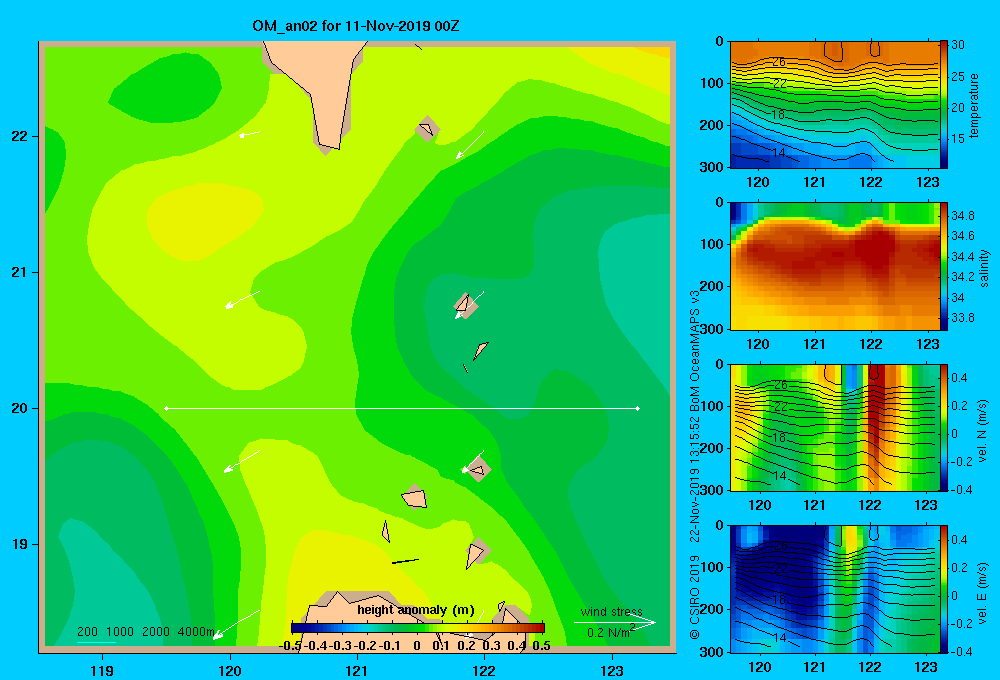Click the '30' tick on the temperature scale
Image resolution: width=1000 pixels, height=680 pixels.
(957, 45)
